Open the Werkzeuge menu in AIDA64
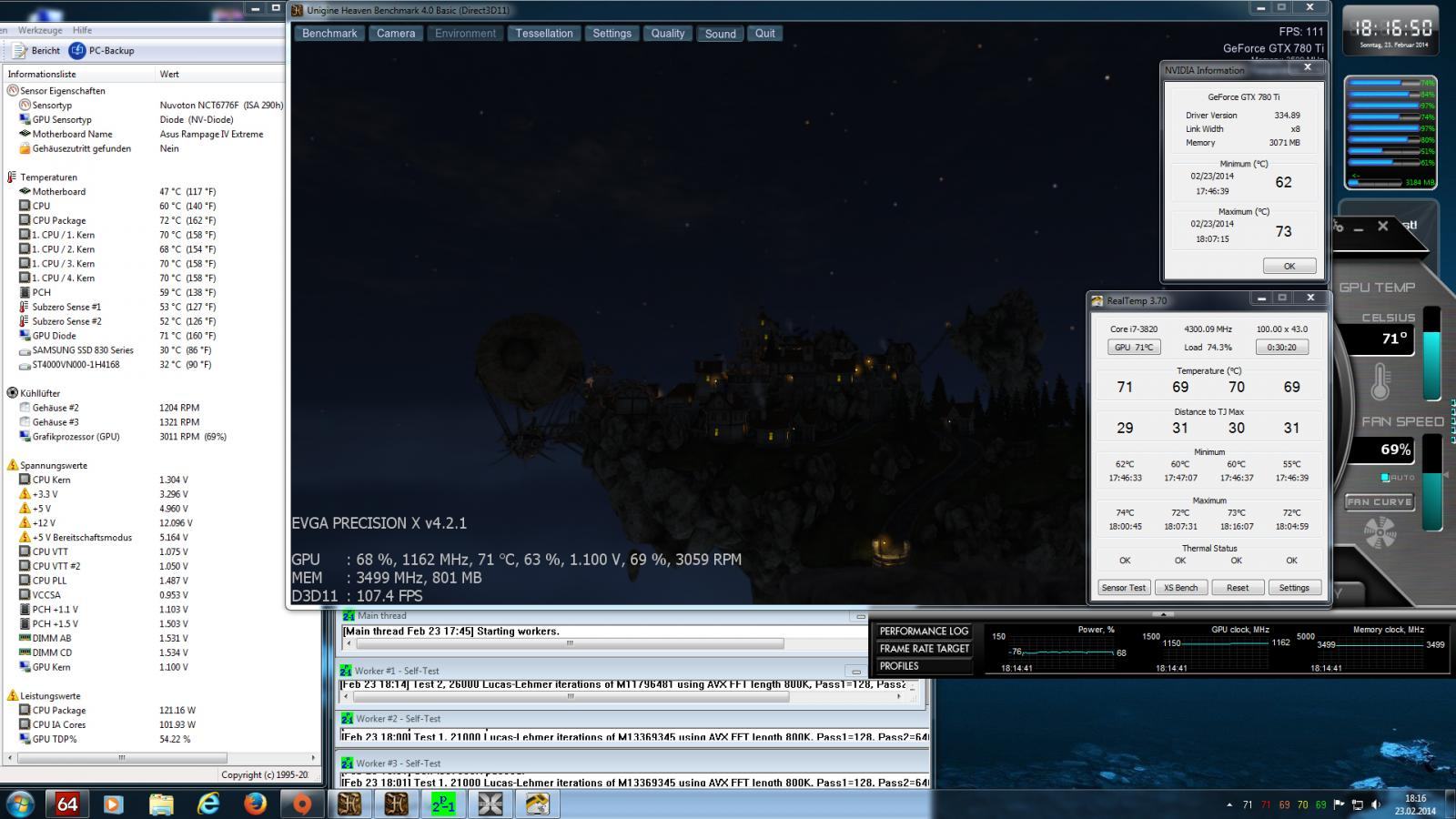This screenshot has width=1456, height=819. (39, 30)
